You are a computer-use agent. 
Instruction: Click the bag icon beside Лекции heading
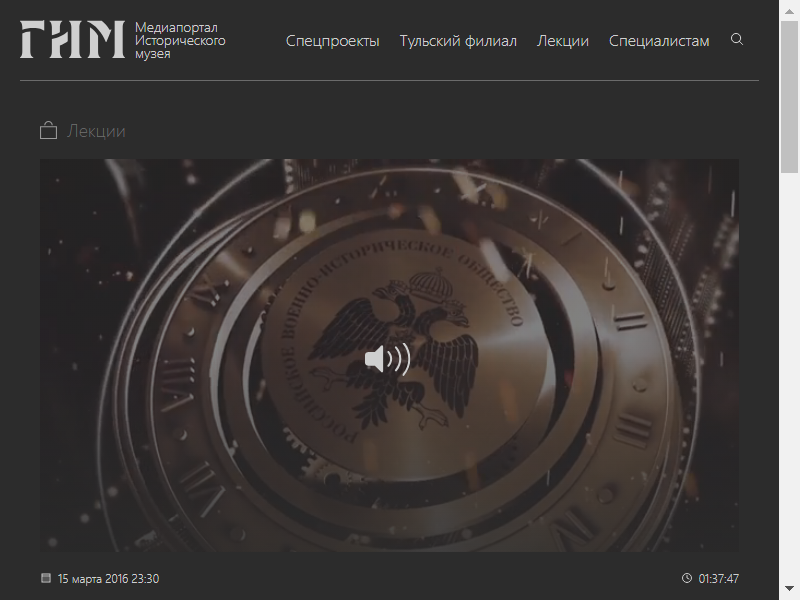pos(48,131)
